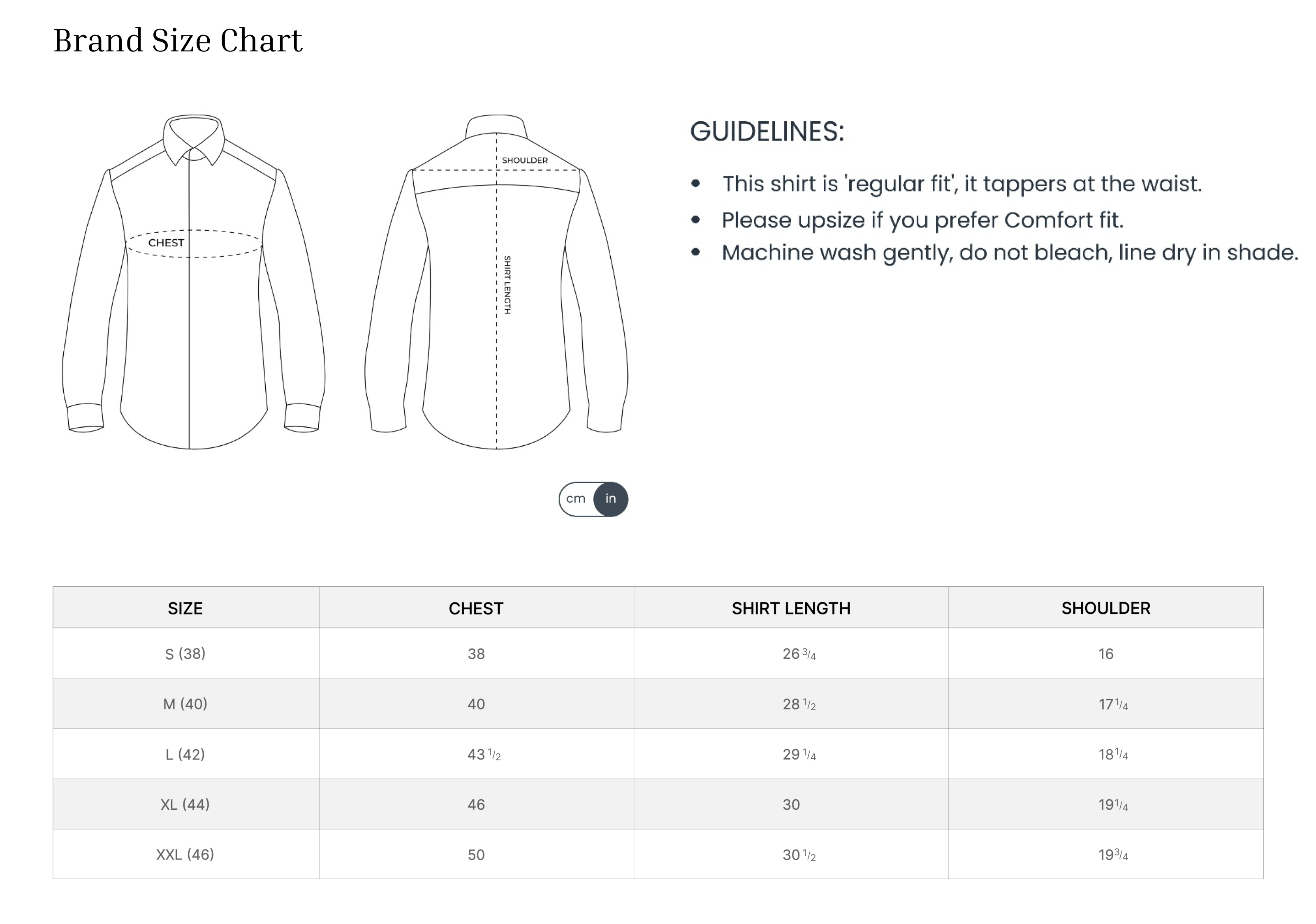
Task: Click the CHEST table column header
Action: click(476, 608)
